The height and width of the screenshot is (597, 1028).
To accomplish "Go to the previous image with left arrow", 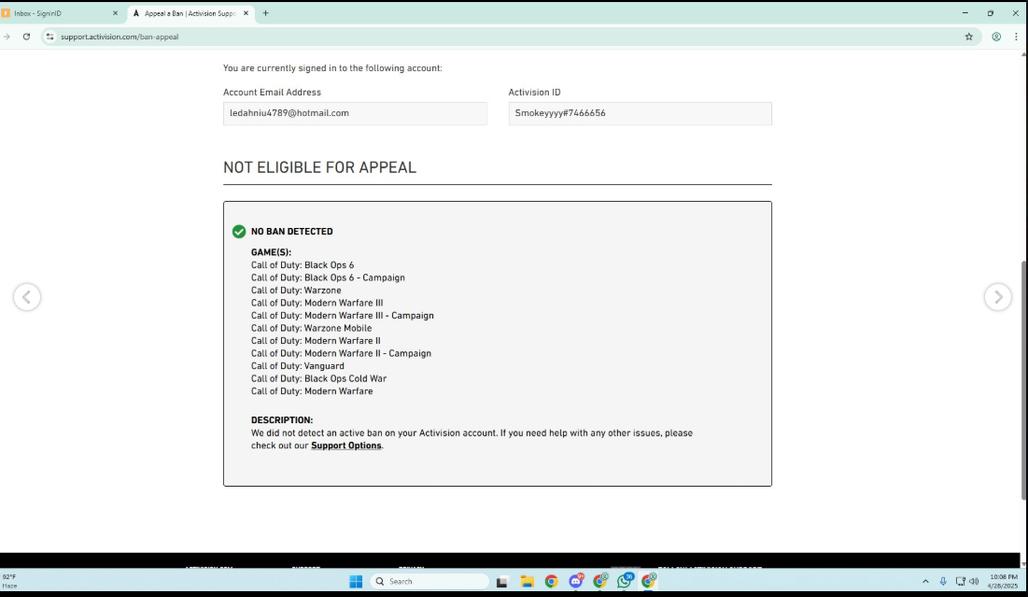I will [x=27, y=297].
